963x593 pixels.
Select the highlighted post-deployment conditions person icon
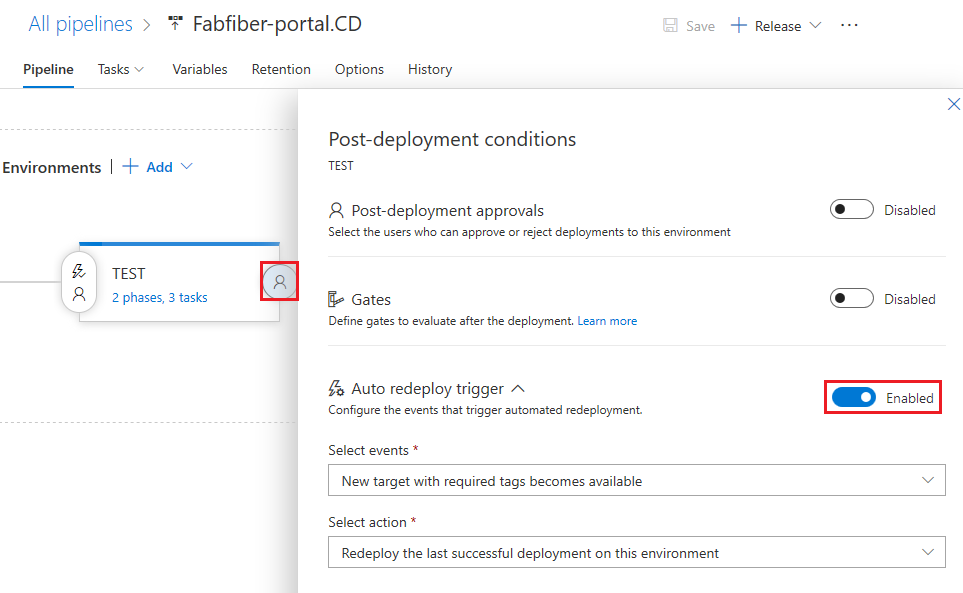(x=279, y=281)
